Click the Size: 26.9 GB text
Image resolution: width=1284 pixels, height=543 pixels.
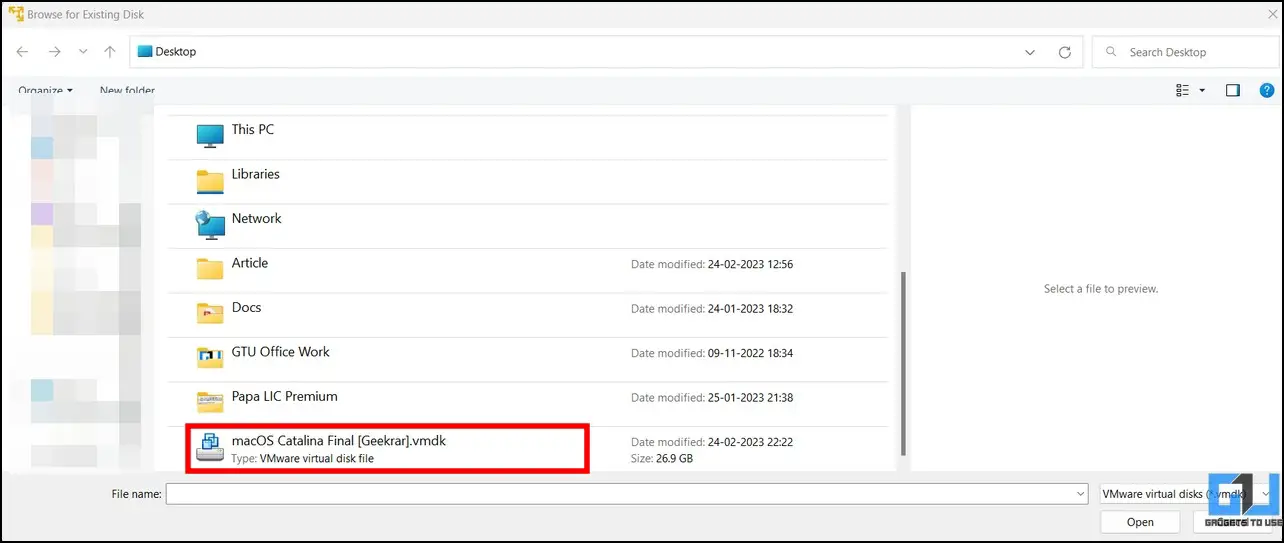pyautogui.click(x=662, y=459)
